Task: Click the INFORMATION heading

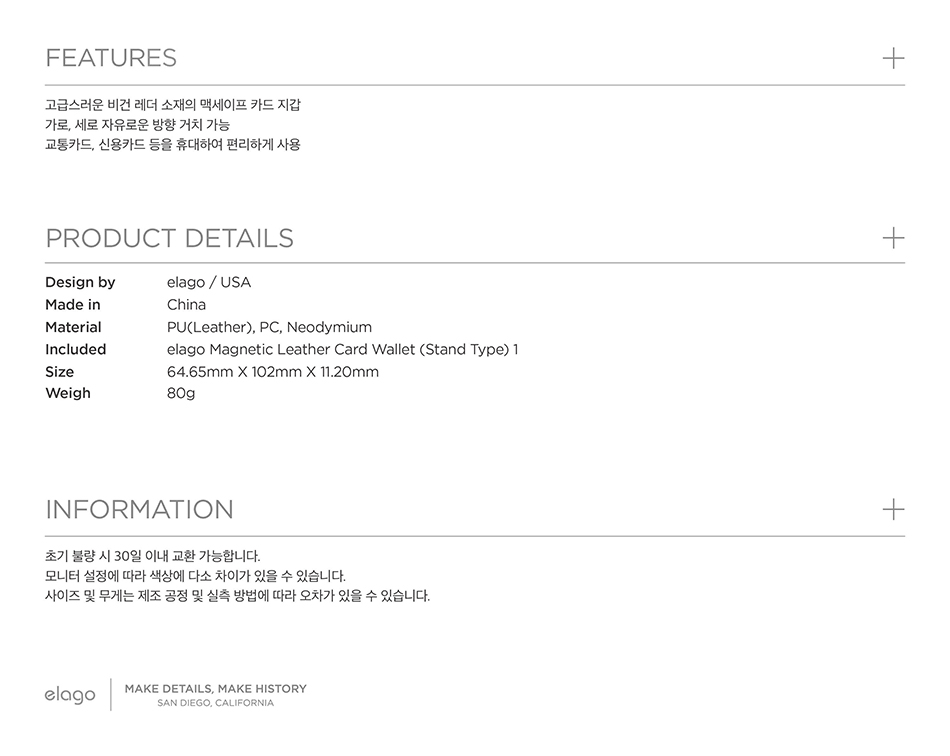Action: coord(139,509)
